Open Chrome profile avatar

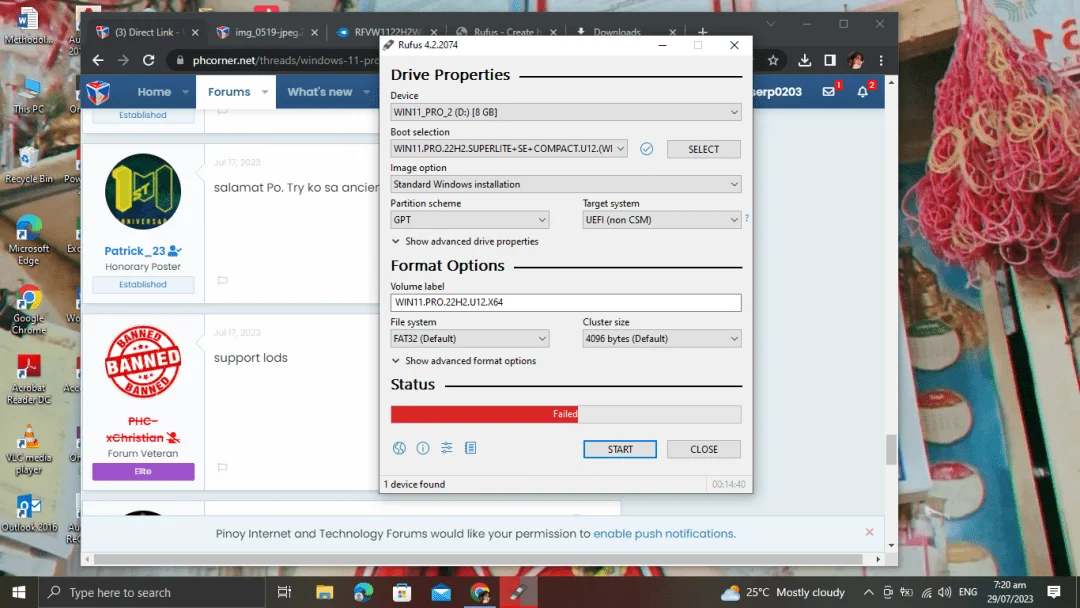click(x=856, y=61)
